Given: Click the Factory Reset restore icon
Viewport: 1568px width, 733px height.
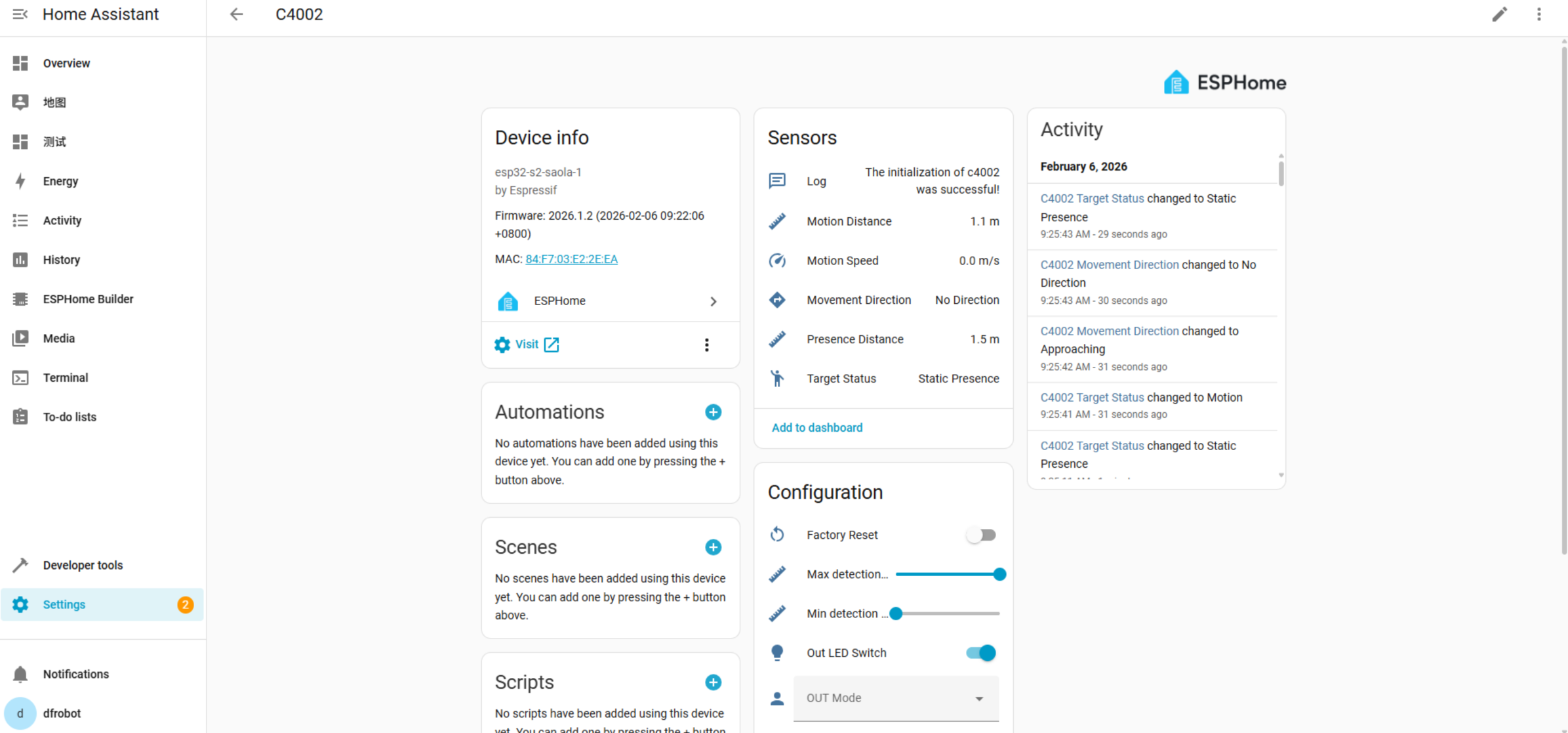Looking at the screenshot, I should 777,535.
